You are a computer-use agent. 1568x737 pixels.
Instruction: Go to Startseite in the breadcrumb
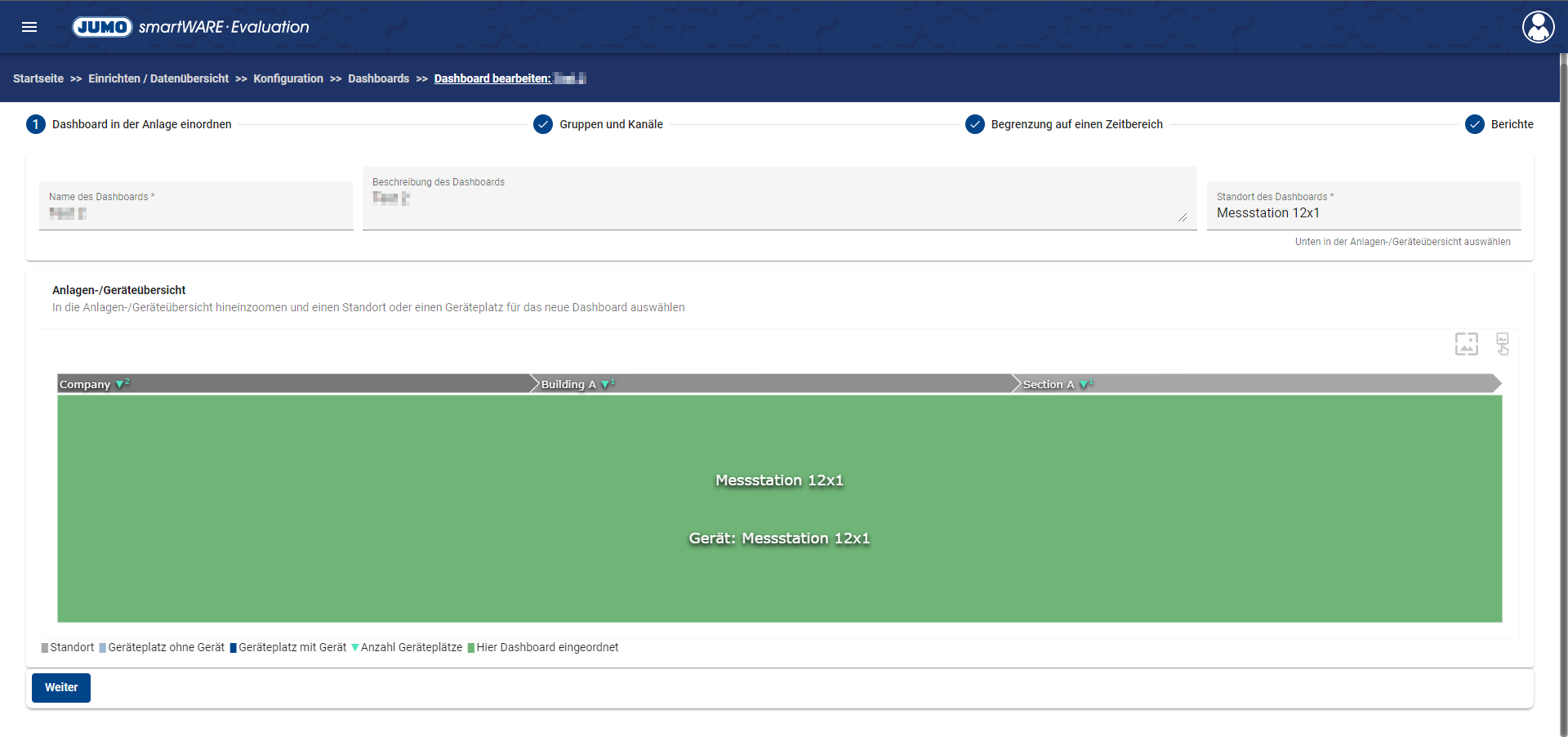tap(38, 78)
